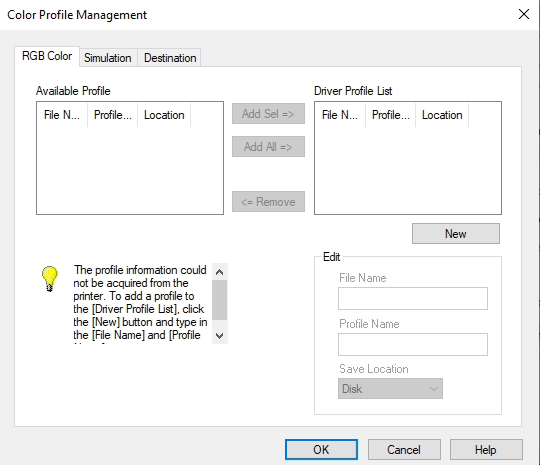540x465 pixels.
Task: Open the Destination tab
Action: (170, 58)
